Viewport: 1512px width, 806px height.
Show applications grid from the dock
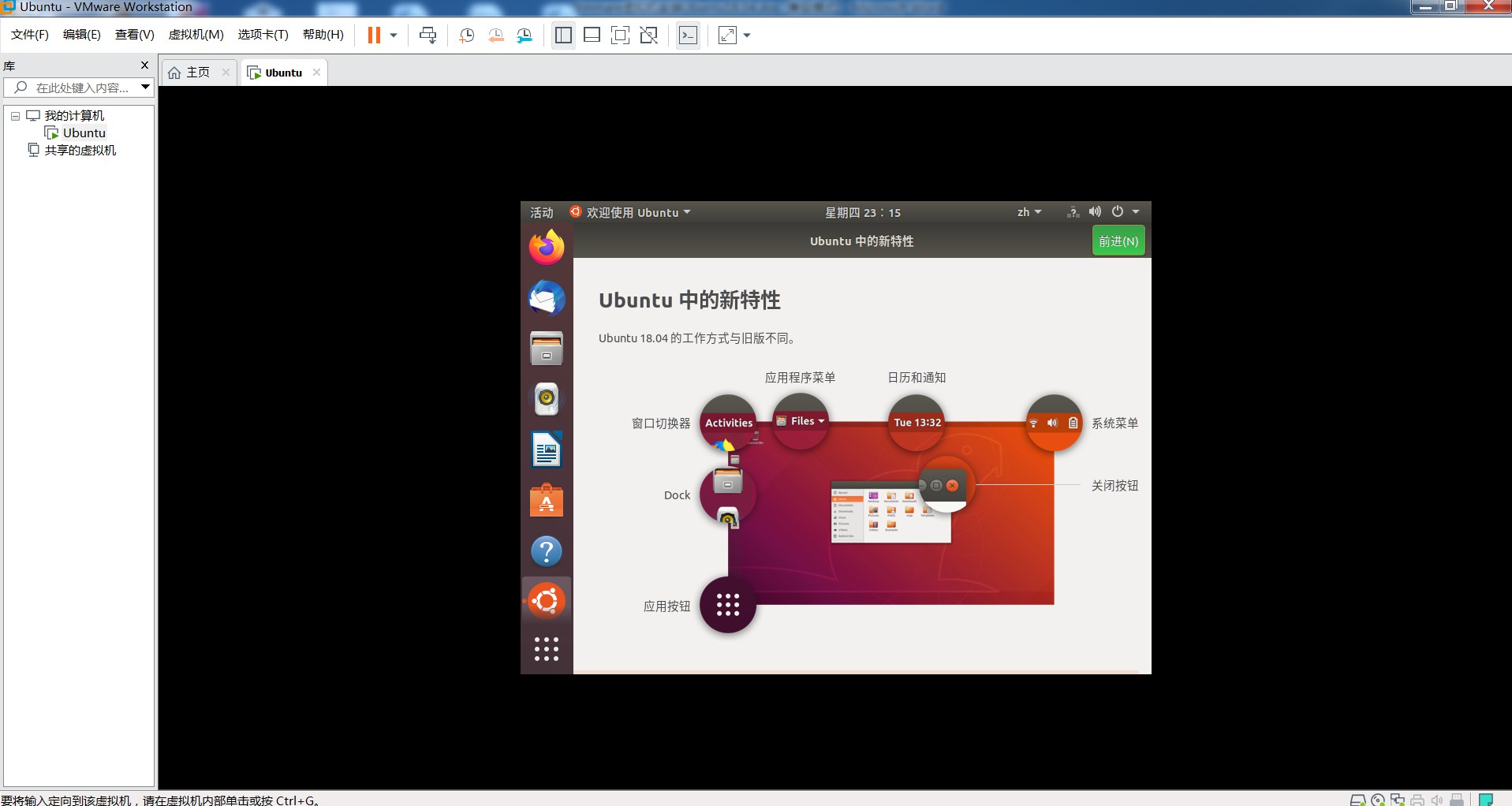(547, 649)
